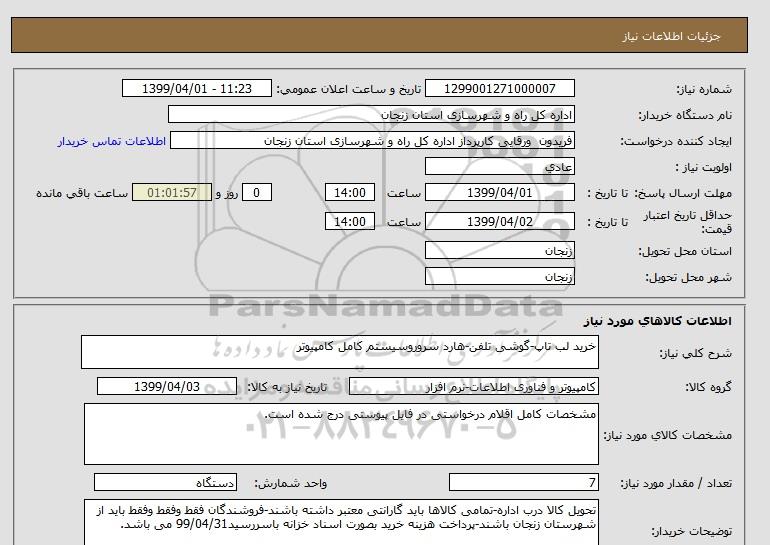This screenshot has width=770, height=545.
Task: Select the شهر محل تحویل field زنجان
Action: (499, 276)
